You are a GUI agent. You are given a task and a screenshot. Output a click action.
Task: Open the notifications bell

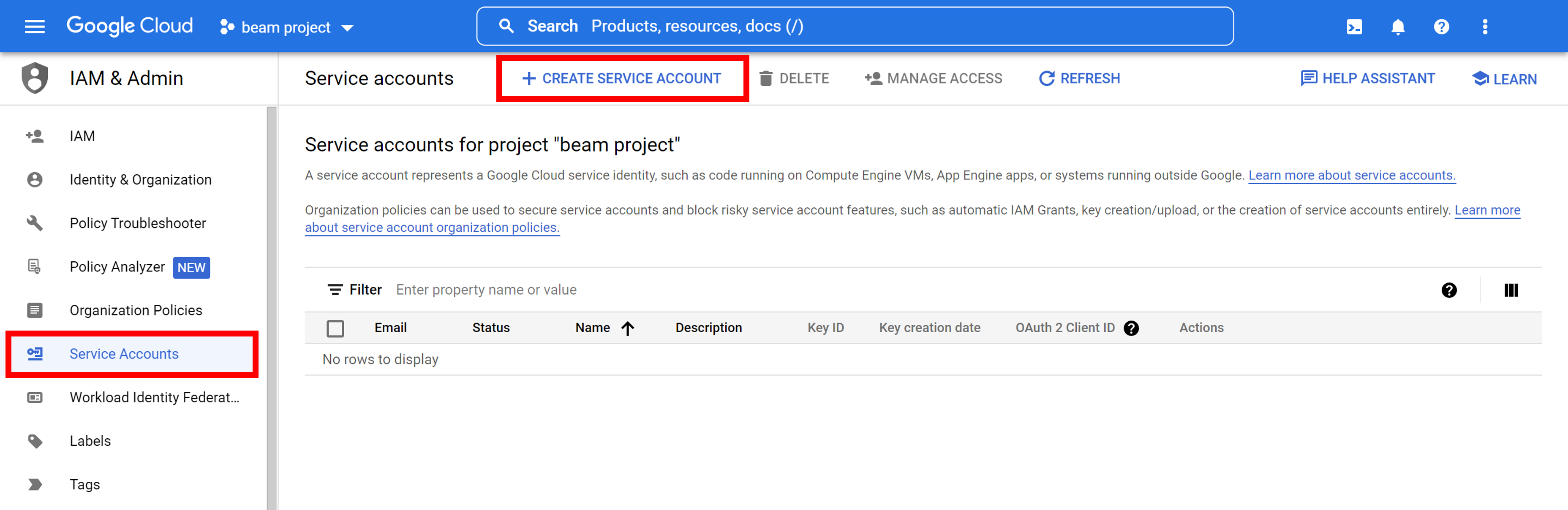1398,26
